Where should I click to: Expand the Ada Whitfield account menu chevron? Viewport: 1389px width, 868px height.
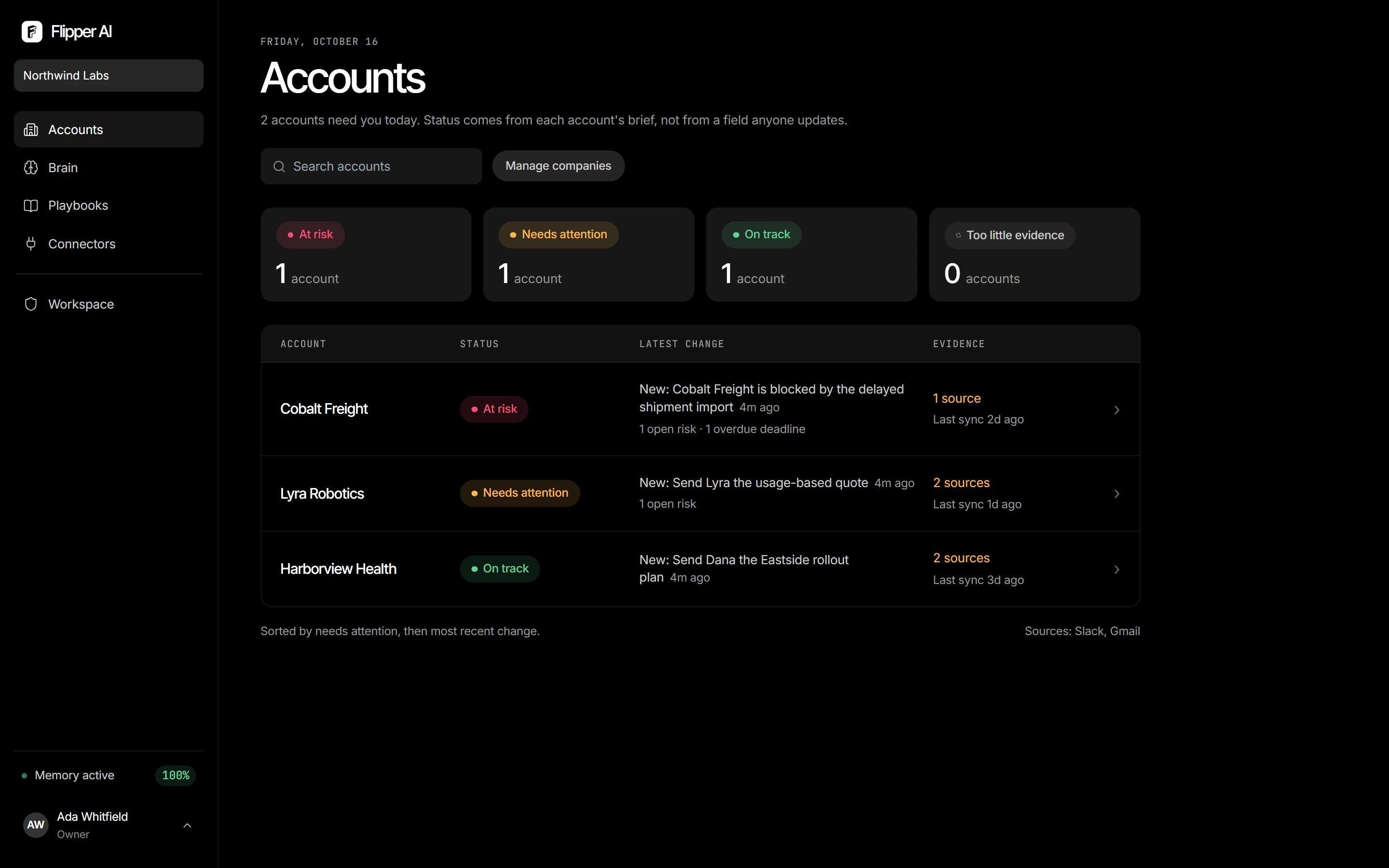[x=187, y=826]
